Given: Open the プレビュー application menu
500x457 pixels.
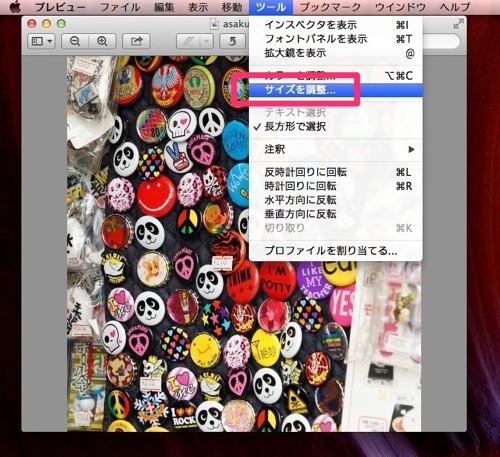Looking at the screenshot, I should [x=60, y=7].
